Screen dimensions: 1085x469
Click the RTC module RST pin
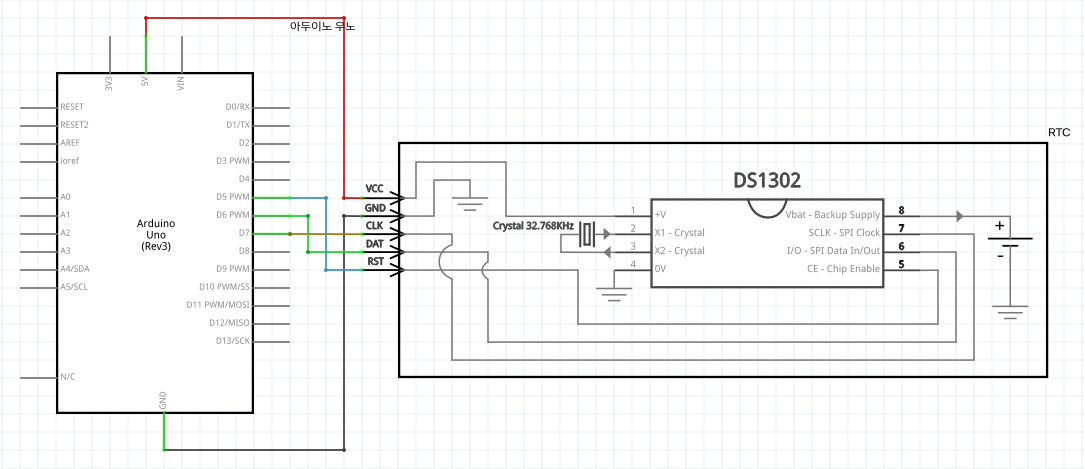(384, 270)
